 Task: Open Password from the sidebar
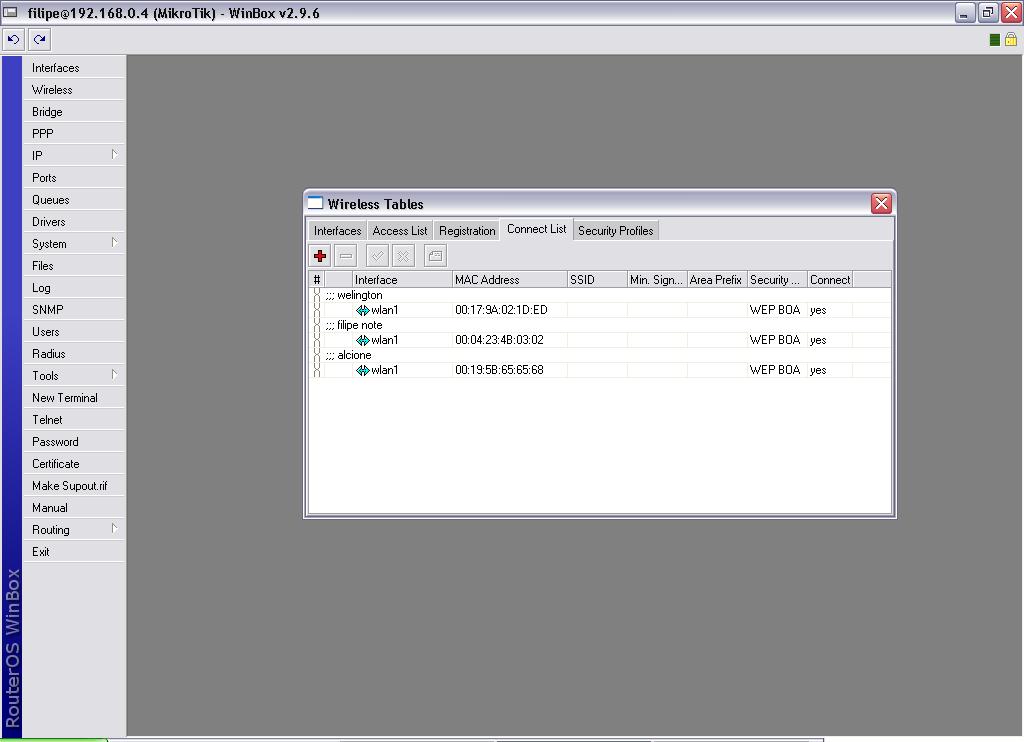(x=74, y=442)
